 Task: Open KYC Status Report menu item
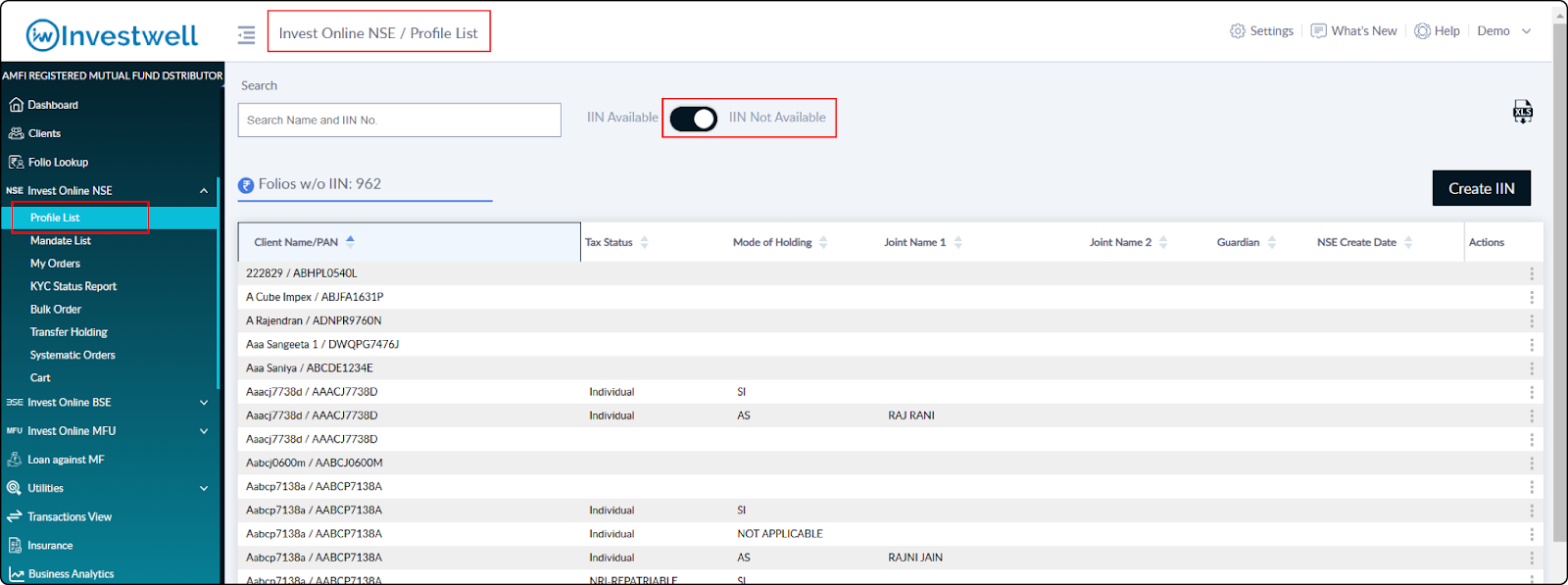pos(73,286)
